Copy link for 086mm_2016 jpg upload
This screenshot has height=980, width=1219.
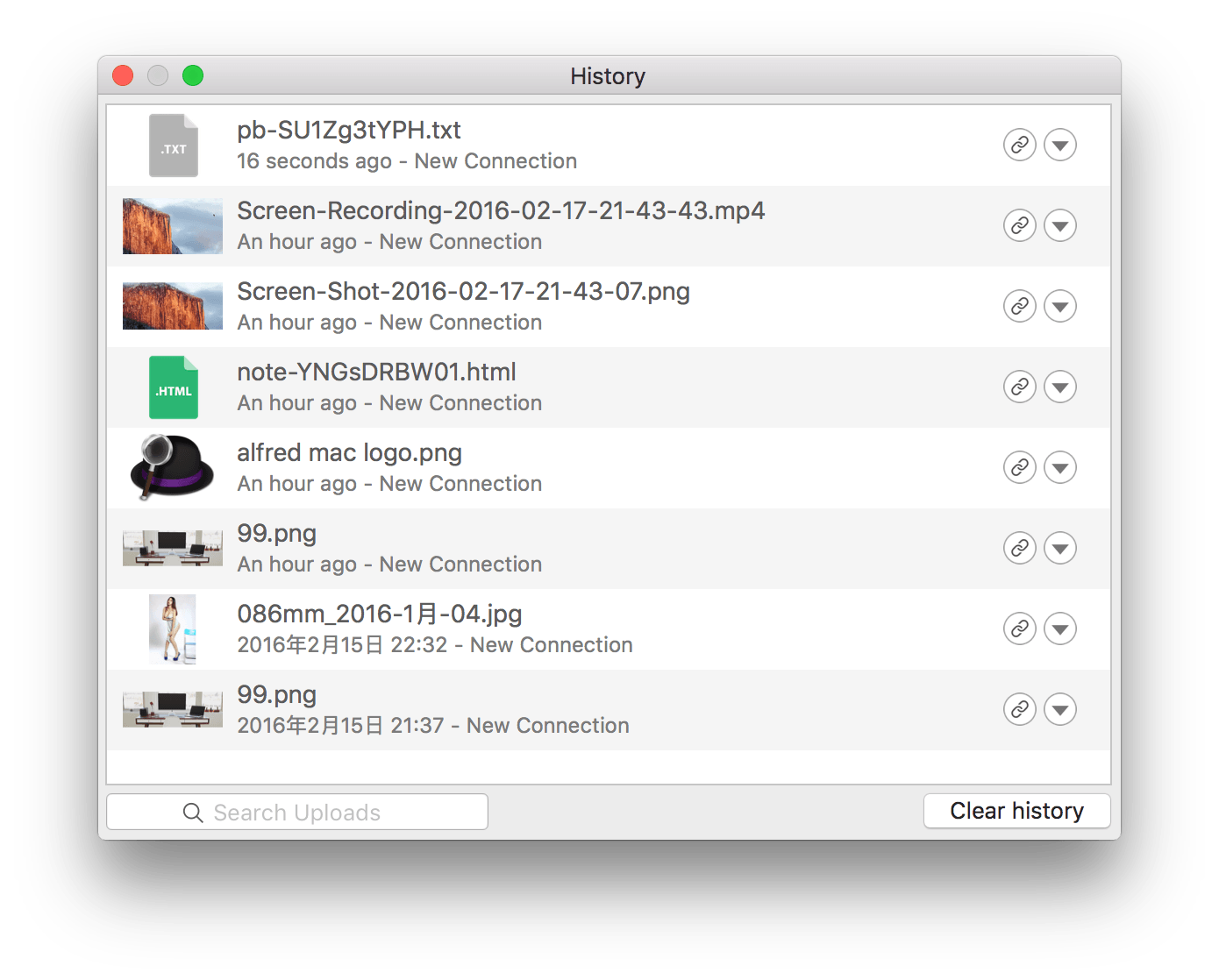(1019, 628)
